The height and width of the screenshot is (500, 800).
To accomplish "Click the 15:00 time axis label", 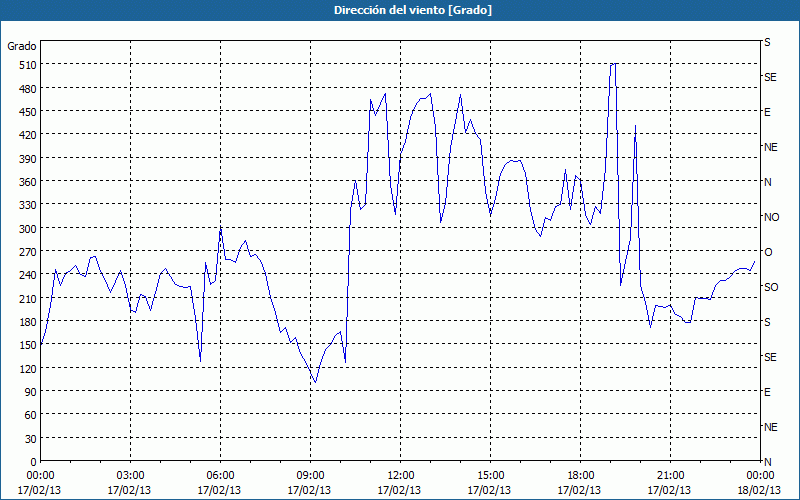I will point(490,476).
